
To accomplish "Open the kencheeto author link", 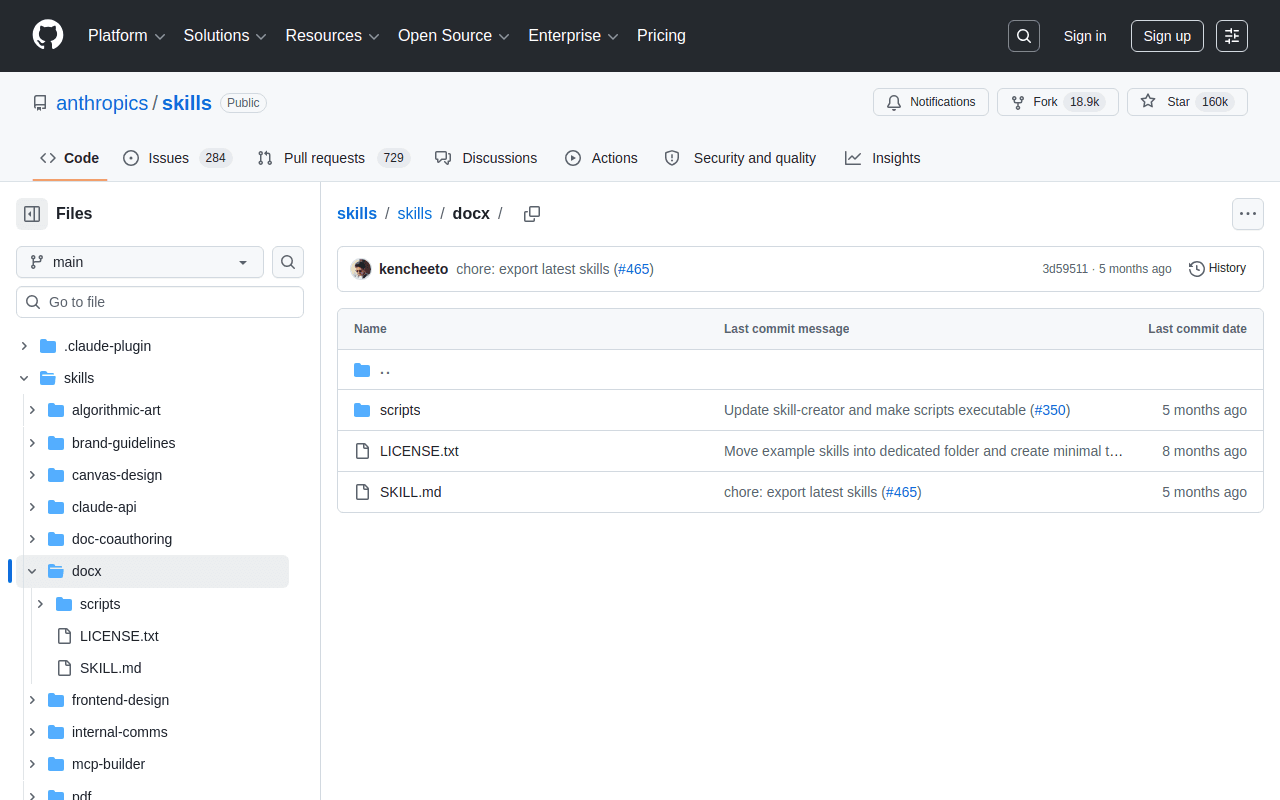I will (414, 269).
